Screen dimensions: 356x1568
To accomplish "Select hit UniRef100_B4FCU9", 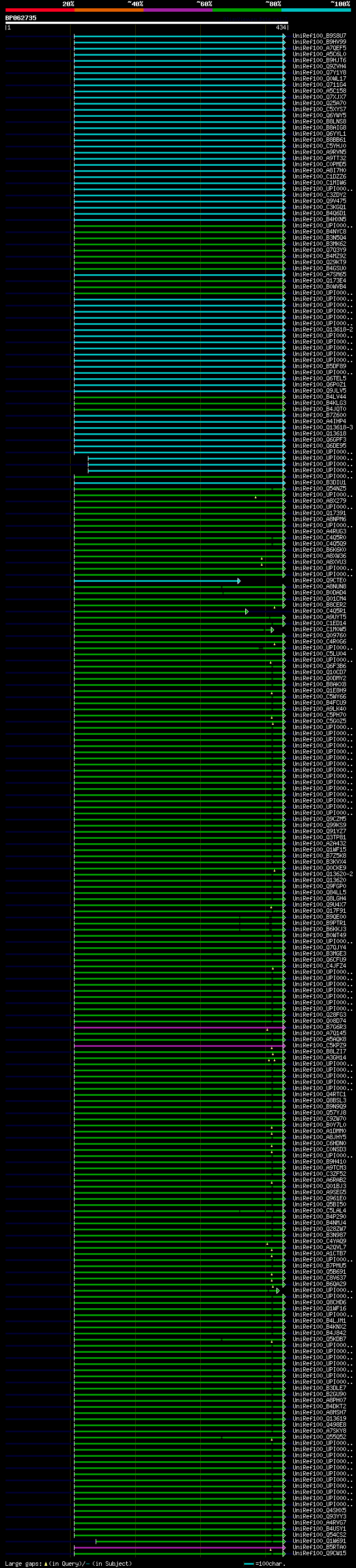I will [x=319, y=703].
